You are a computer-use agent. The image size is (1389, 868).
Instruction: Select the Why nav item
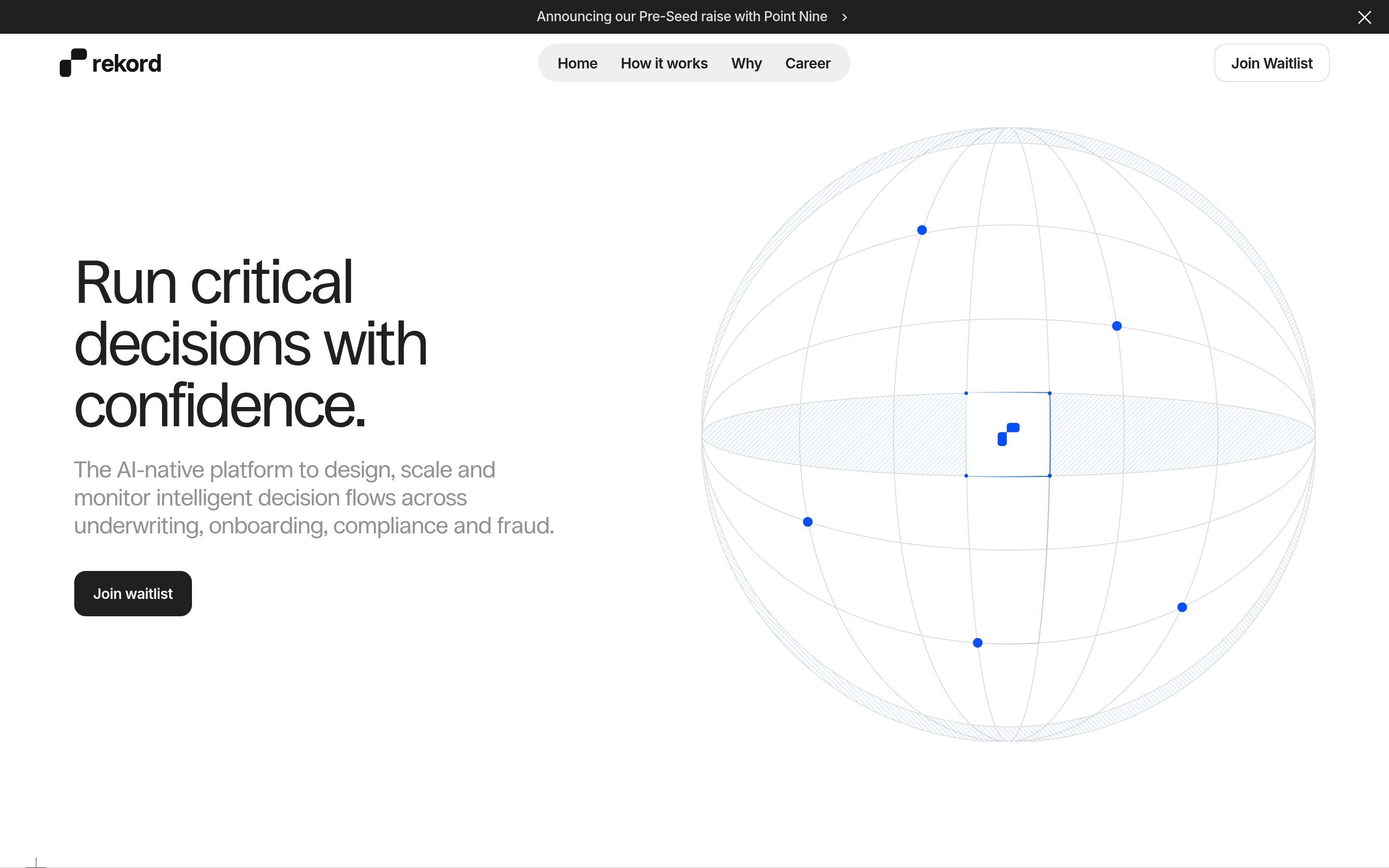pyautogui.click(x=746, y=63)
